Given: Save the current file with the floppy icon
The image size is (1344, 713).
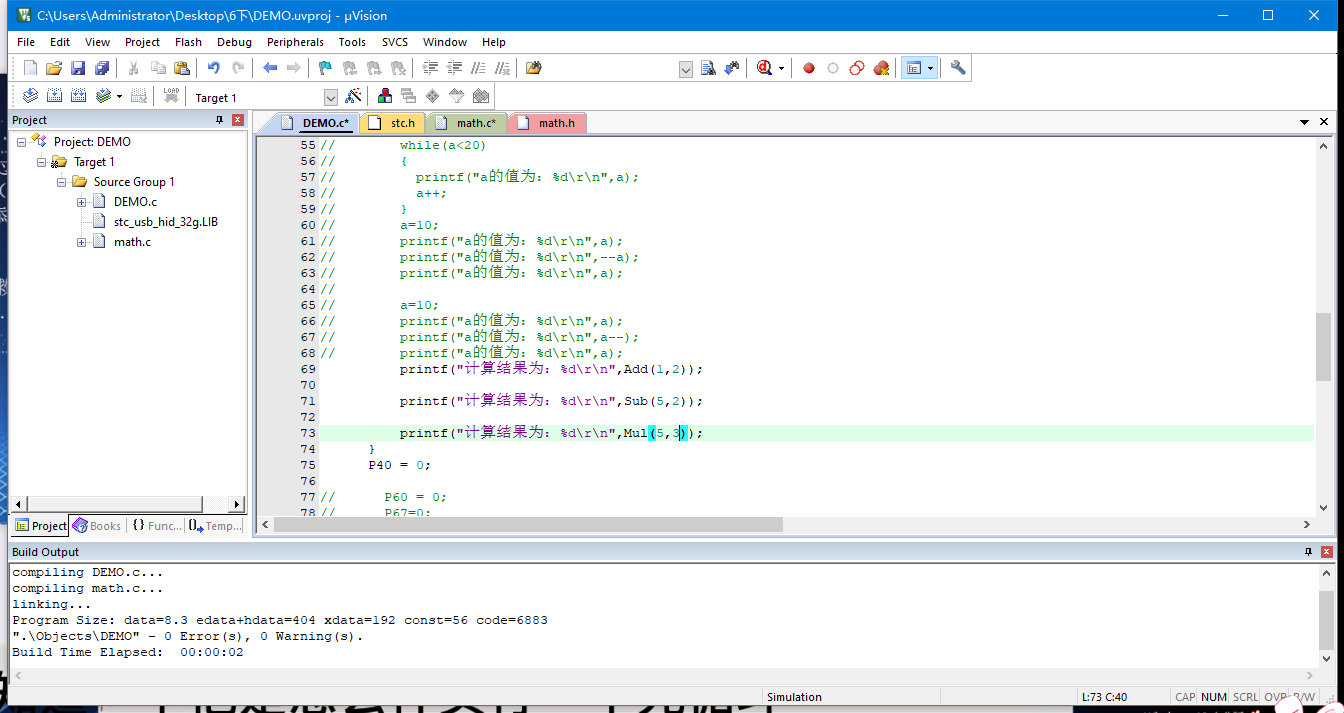Looking at the screenshot, I should point(78,68).
